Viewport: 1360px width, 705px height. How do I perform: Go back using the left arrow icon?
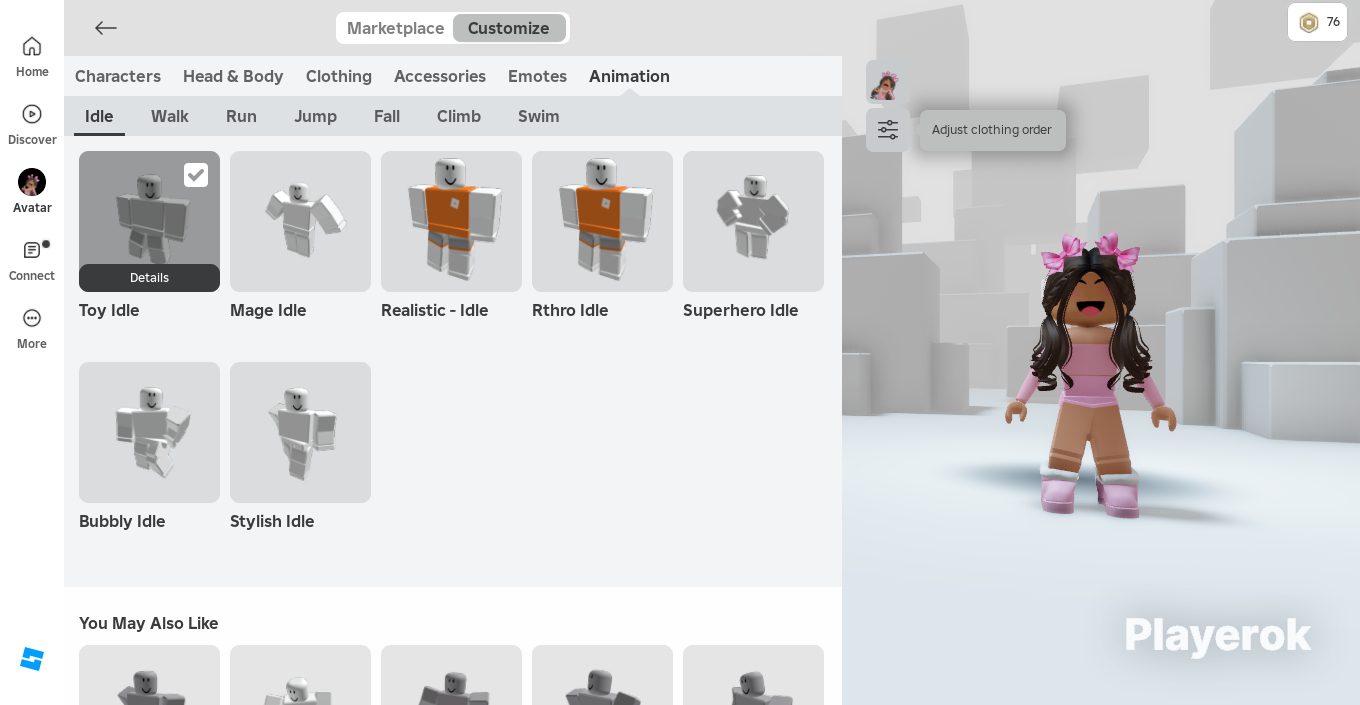(106, 28)
